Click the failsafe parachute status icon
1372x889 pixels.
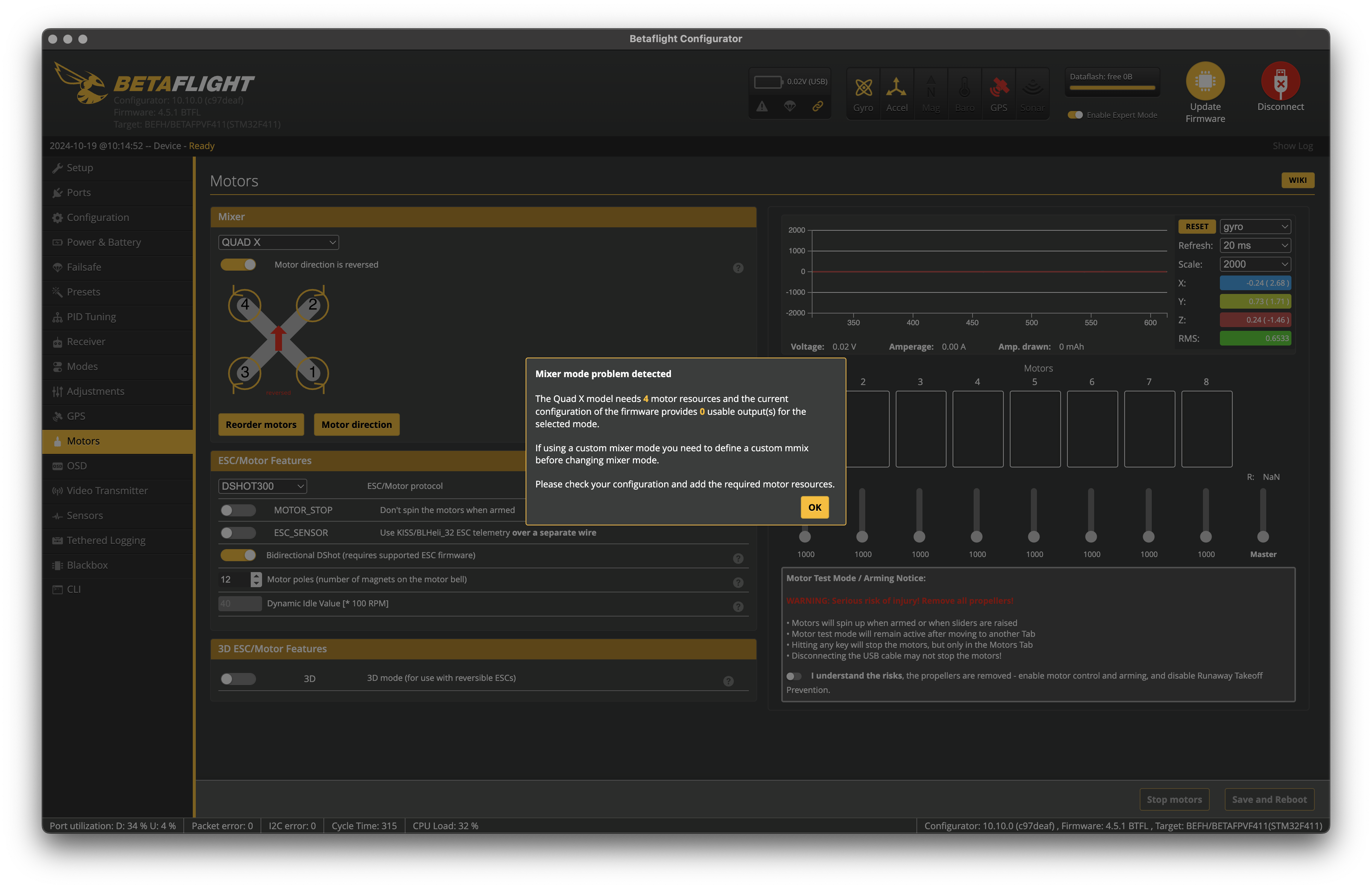(790, 107)
